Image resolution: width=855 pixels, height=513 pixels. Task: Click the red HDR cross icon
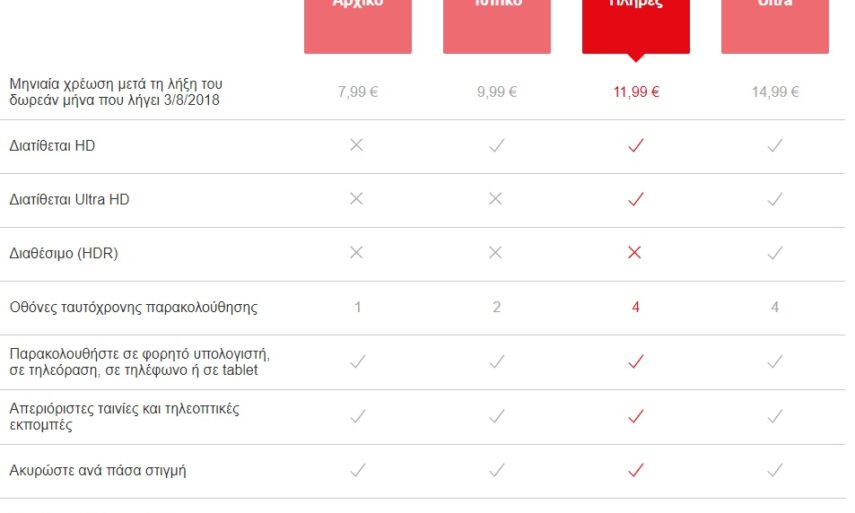[x=635, y=253]
